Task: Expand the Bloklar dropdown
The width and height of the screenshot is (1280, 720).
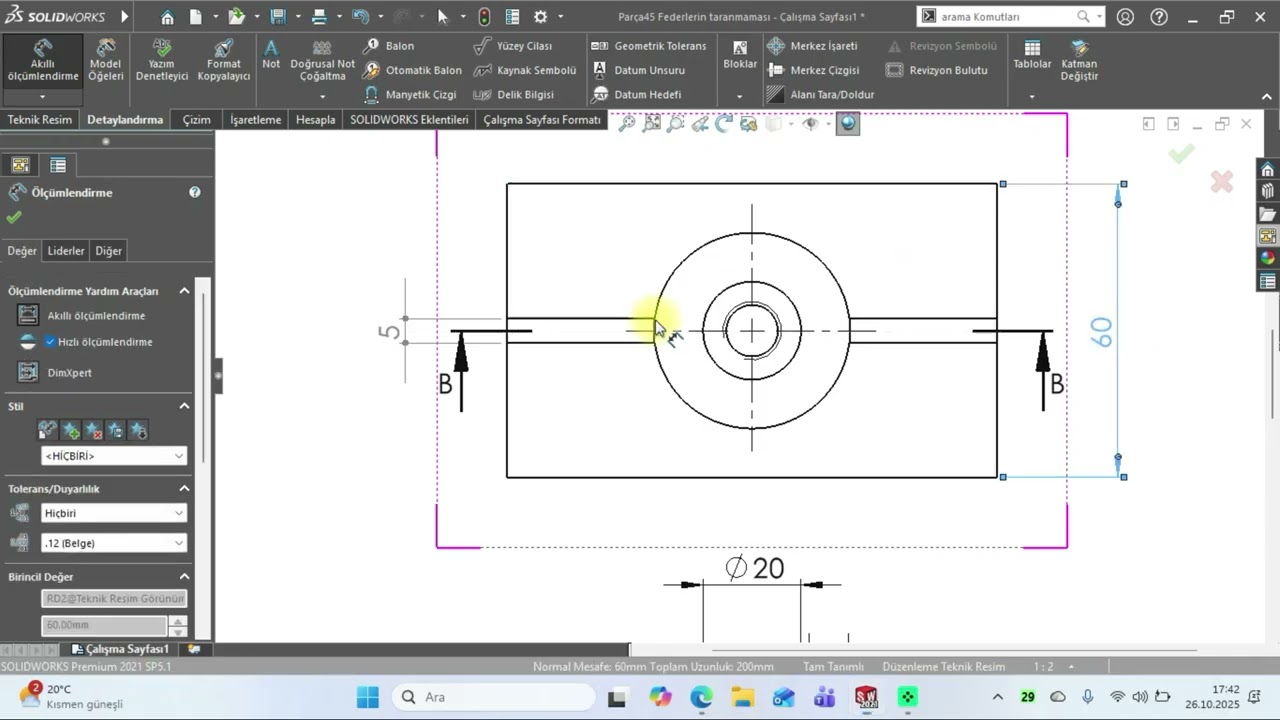Action: (x=739, y=97)
